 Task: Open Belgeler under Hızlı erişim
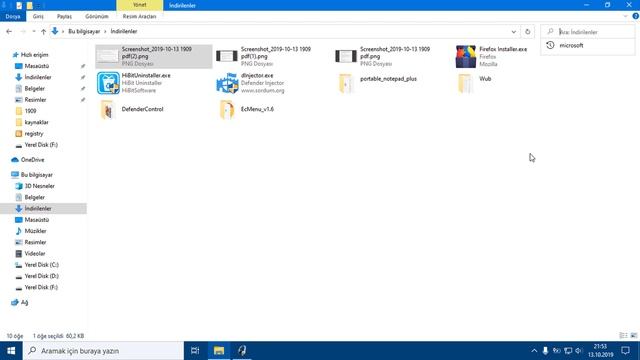tap(35, 89)
